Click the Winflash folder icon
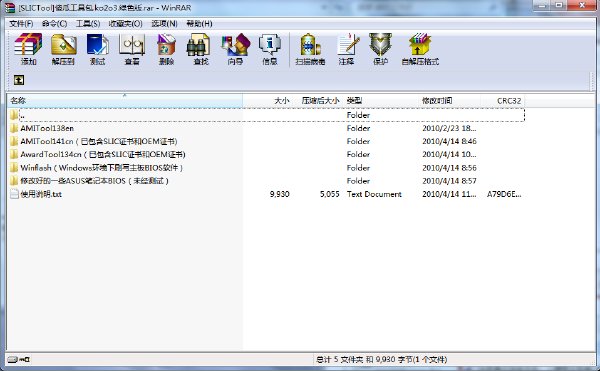The height and width of the screenshot is (371, 600). click(14, 168)
